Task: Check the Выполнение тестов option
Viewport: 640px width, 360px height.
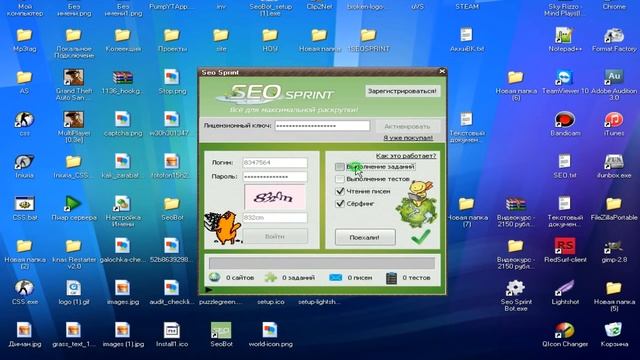Action: [x=340, y=179]
